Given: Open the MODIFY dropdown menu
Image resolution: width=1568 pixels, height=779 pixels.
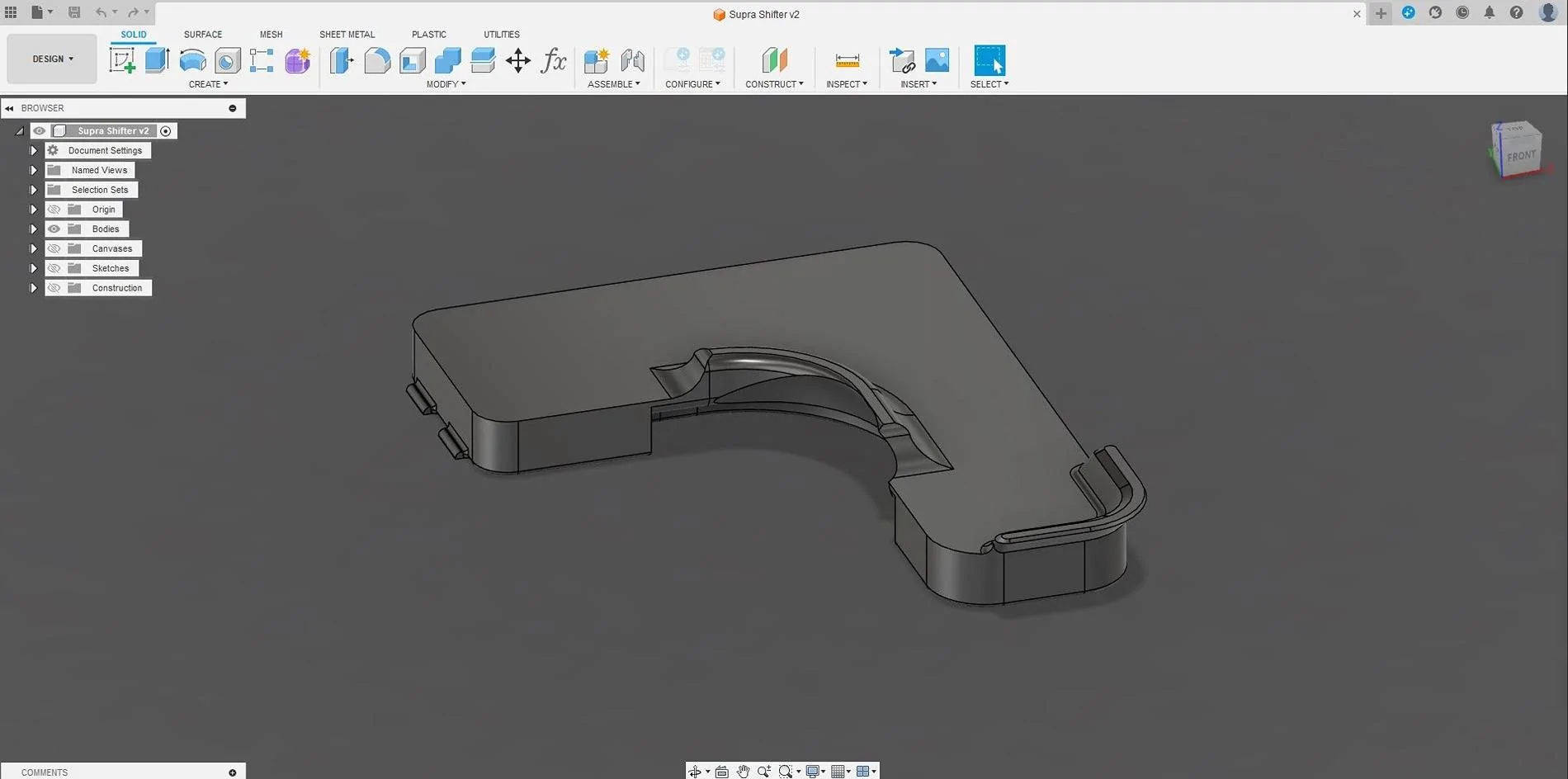Looking at the screenshot, I should point(446,84).
